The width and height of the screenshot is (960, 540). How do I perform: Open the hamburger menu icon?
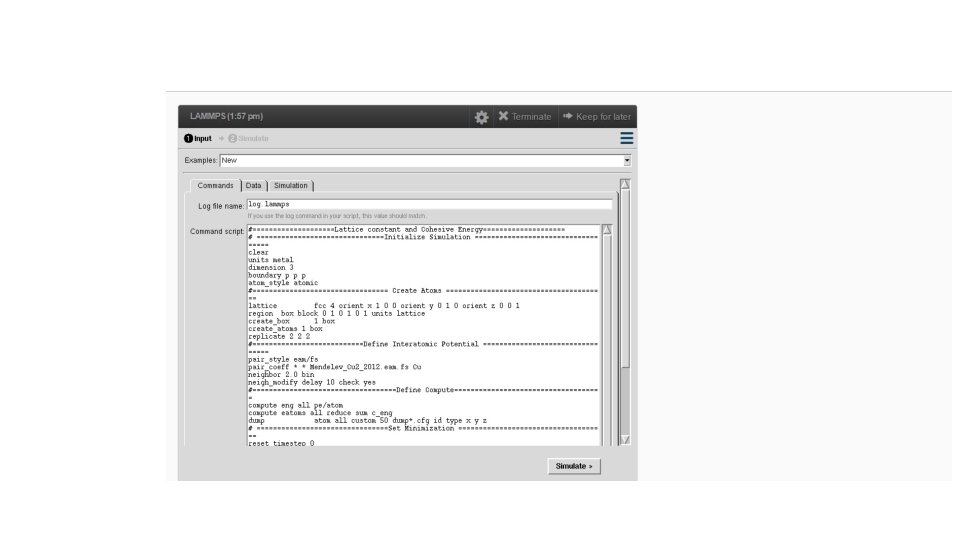[x=626, y=138]
